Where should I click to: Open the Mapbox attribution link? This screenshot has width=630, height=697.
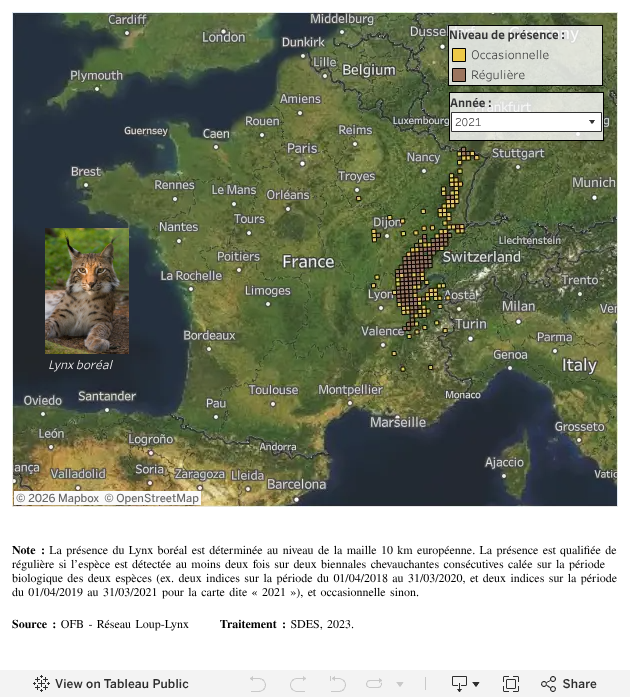click(x=58, y=498)
